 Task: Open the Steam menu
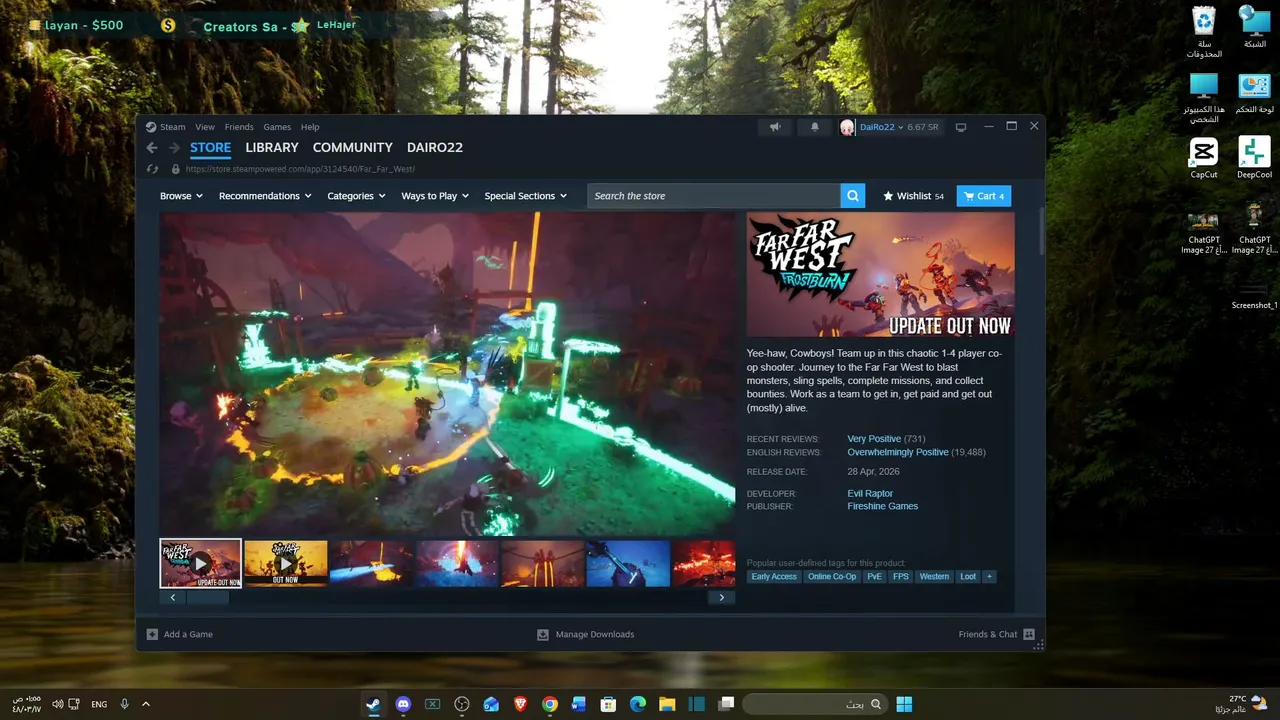pos(173,127)
